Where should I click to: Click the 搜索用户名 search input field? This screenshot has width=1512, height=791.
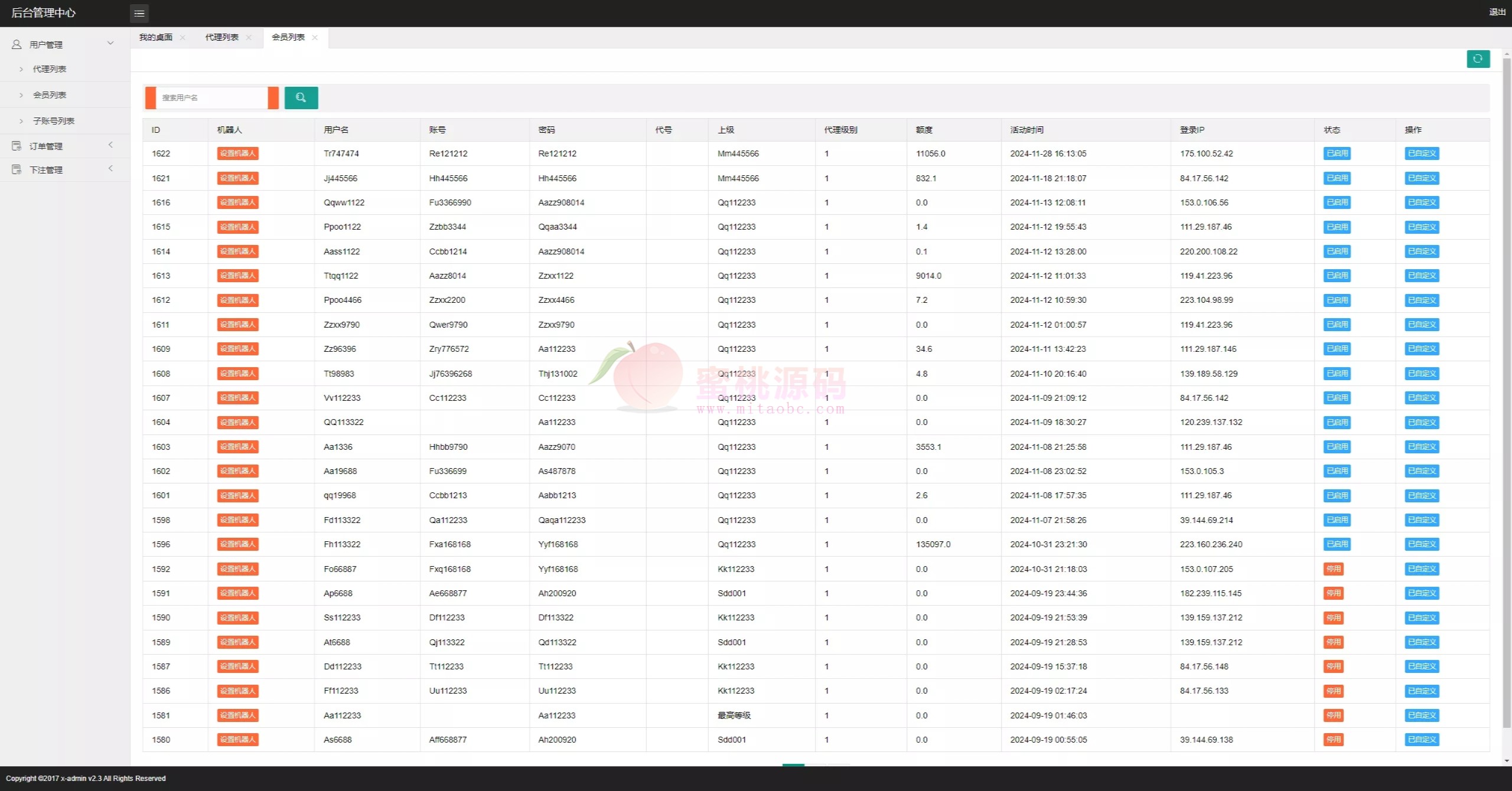click(213, 98)
